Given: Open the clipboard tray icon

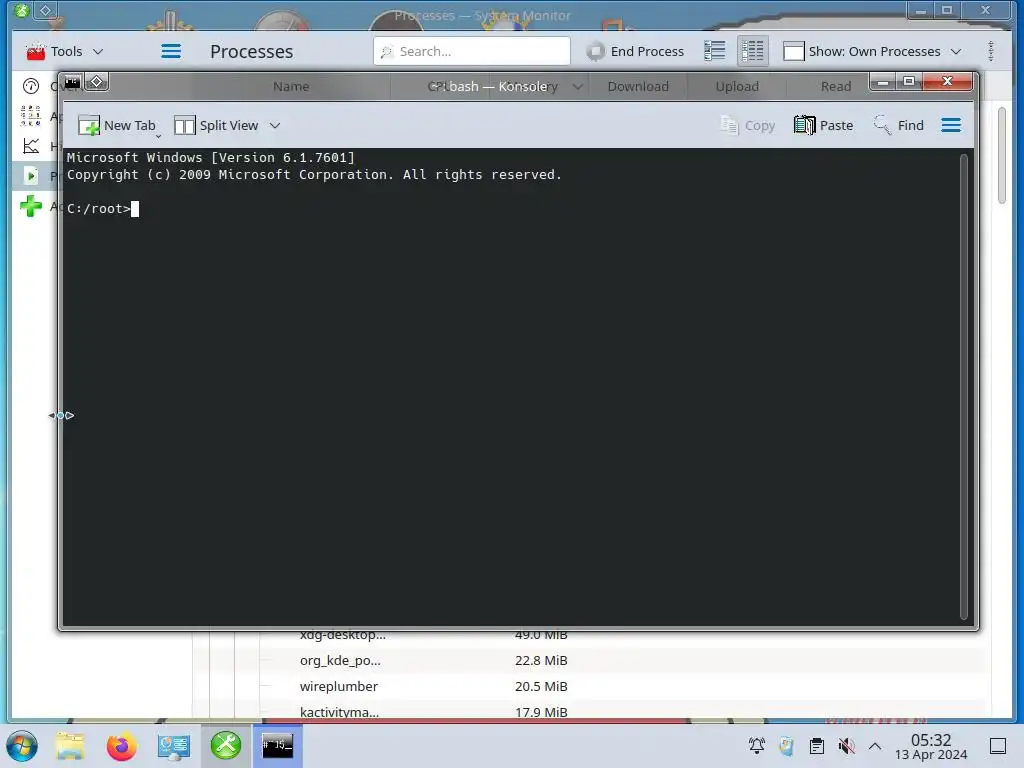Looking at the screenshot, I should [816, 746].
